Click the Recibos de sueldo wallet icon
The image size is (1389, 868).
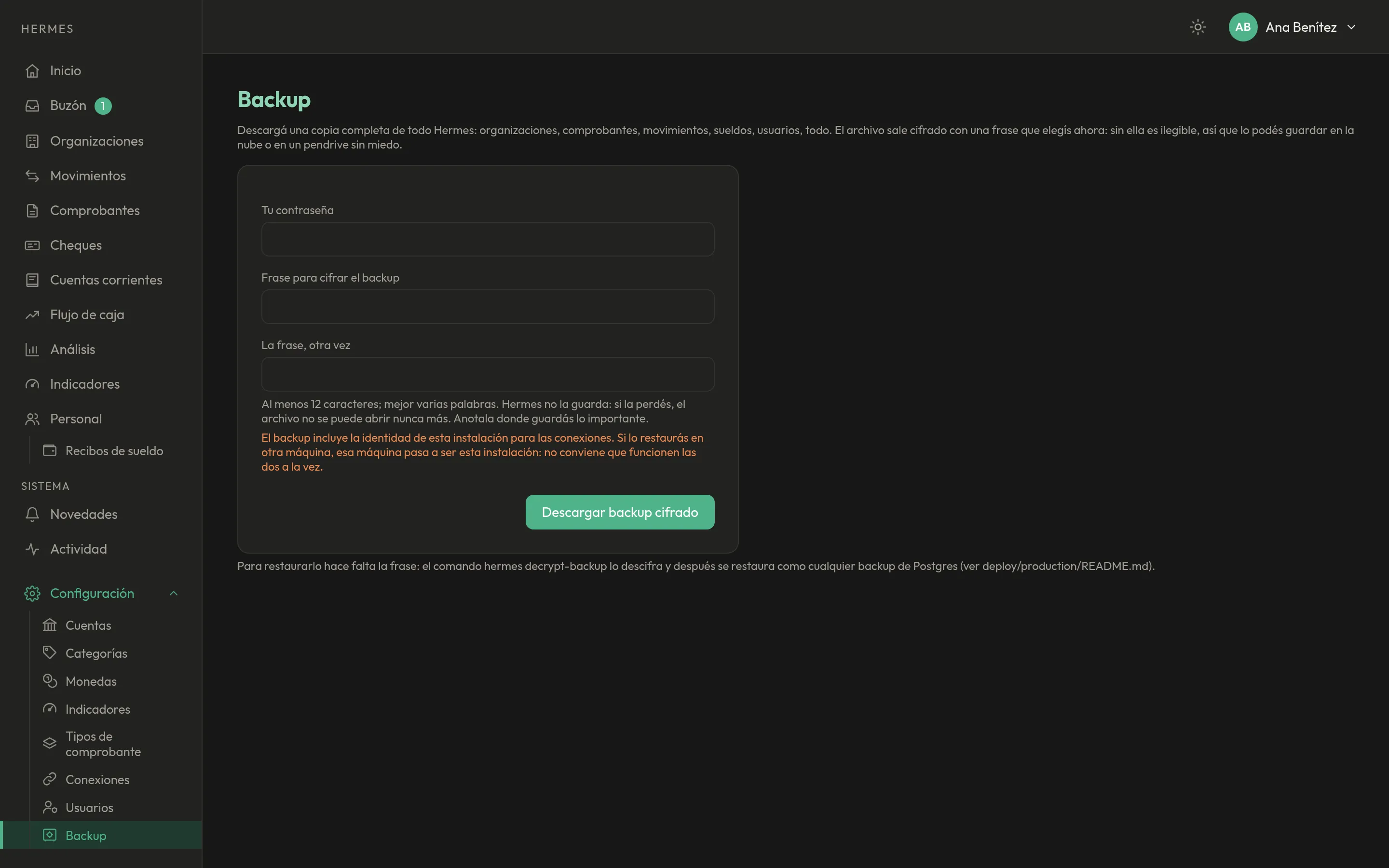click(50, 451)
